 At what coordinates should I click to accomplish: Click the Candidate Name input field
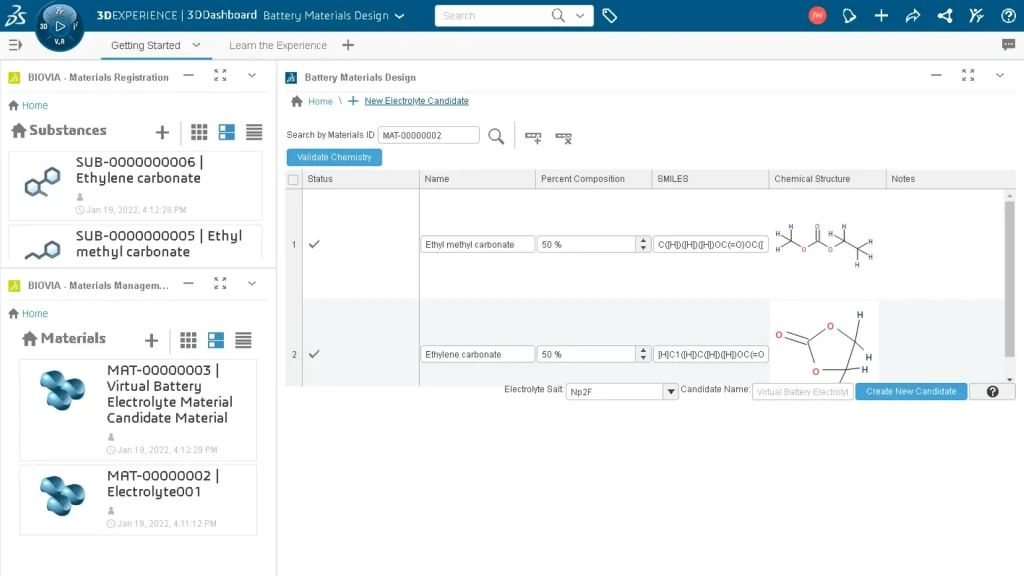click(802, 392)
